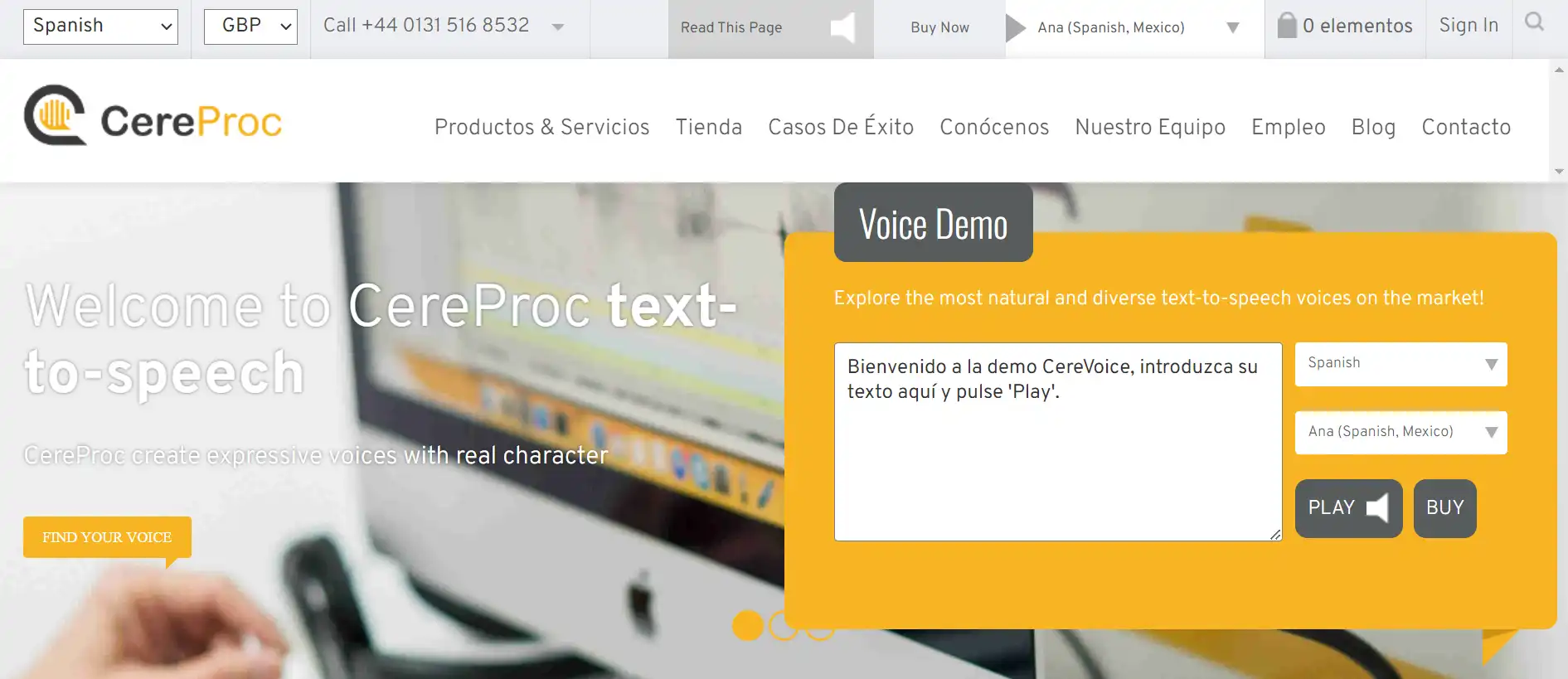Open the GBP currency dropdown

tap(250, 27)
